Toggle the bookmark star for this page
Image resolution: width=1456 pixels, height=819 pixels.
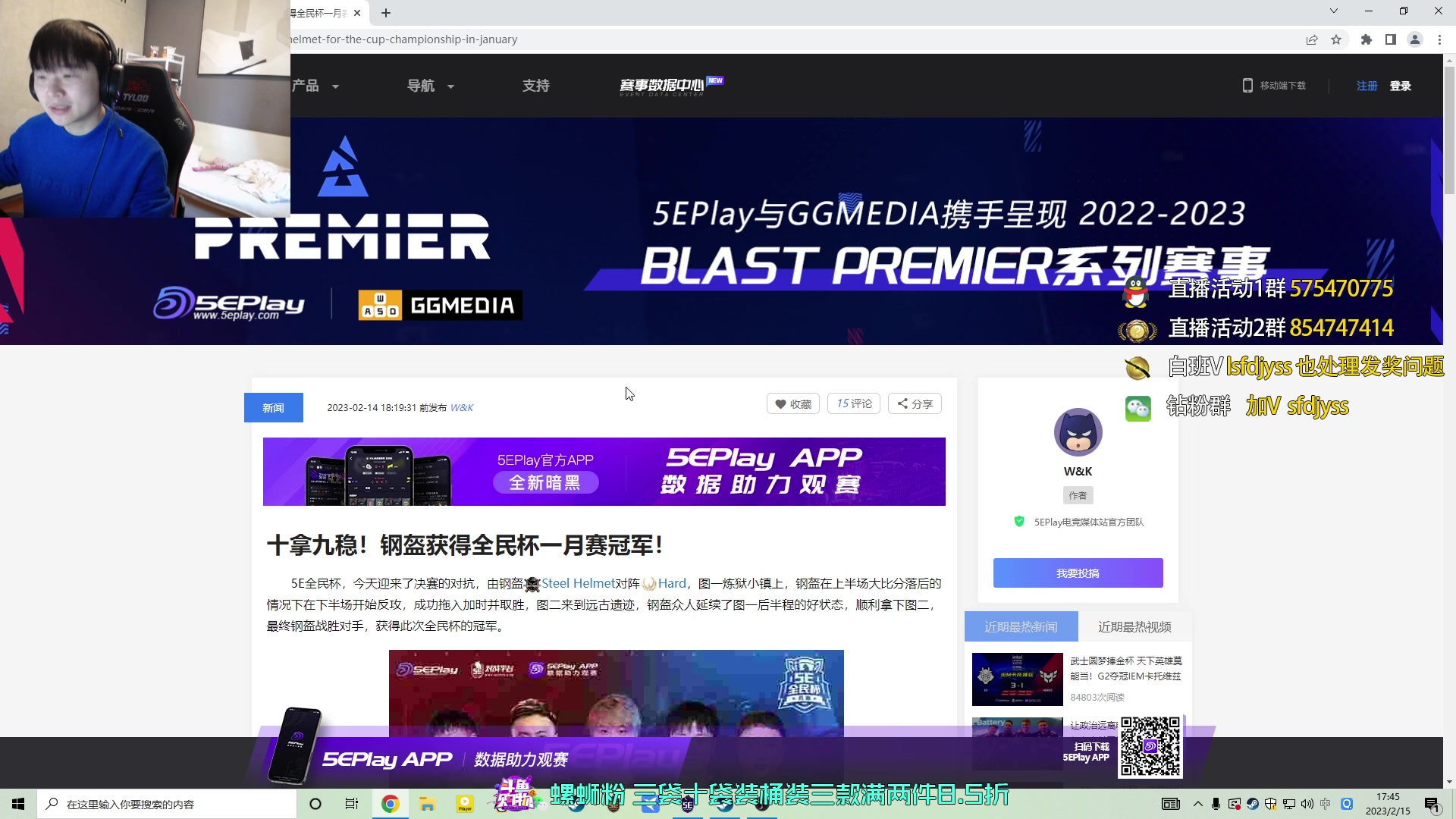pos(1337,39)
